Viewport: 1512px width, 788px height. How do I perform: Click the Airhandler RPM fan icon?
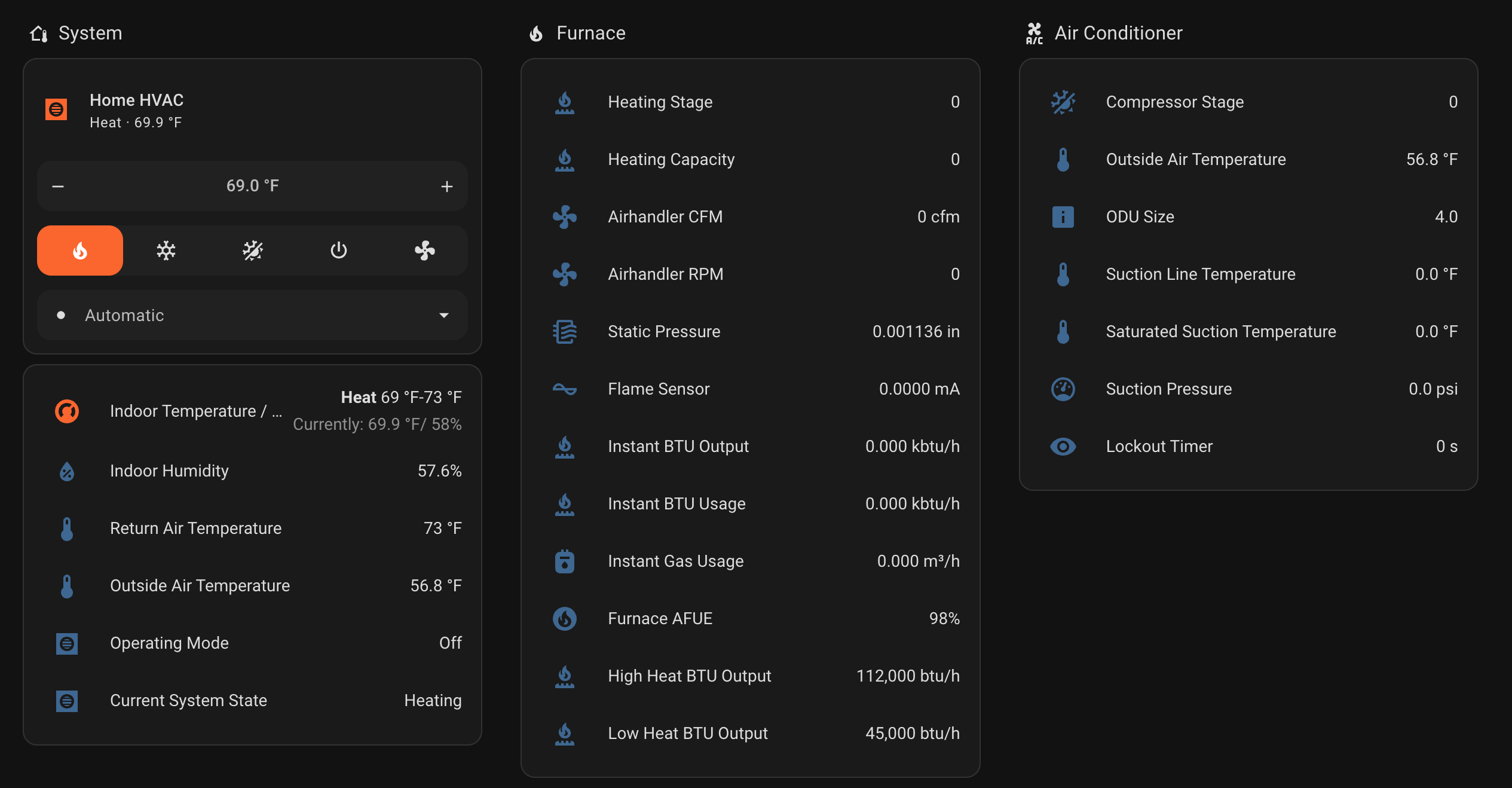click(x=565, y=274)
